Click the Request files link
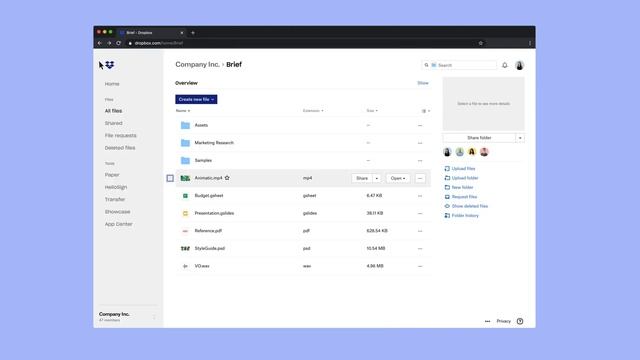 pos(461,197)
